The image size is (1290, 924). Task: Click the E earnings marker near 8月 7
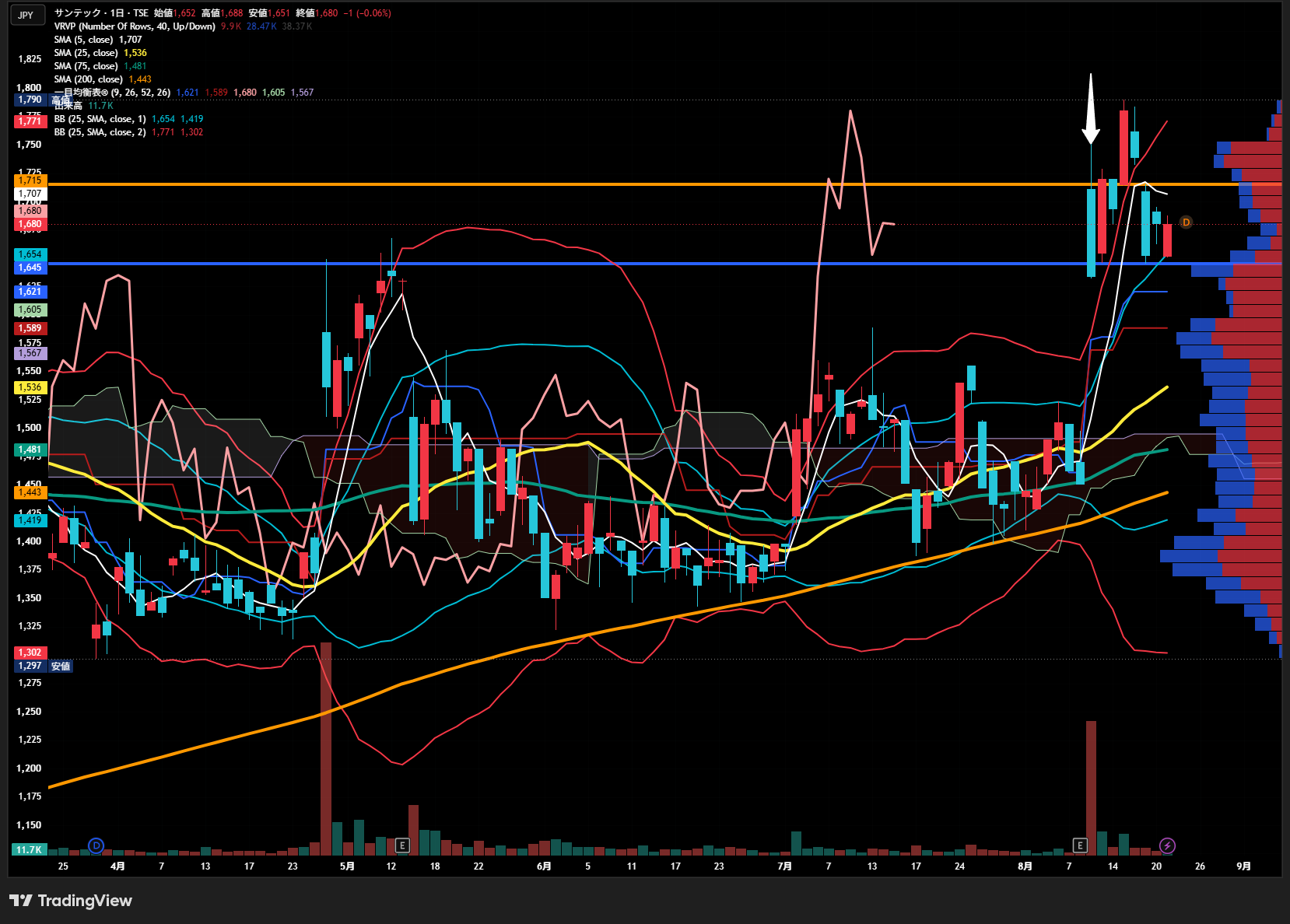pos(1080,845)
